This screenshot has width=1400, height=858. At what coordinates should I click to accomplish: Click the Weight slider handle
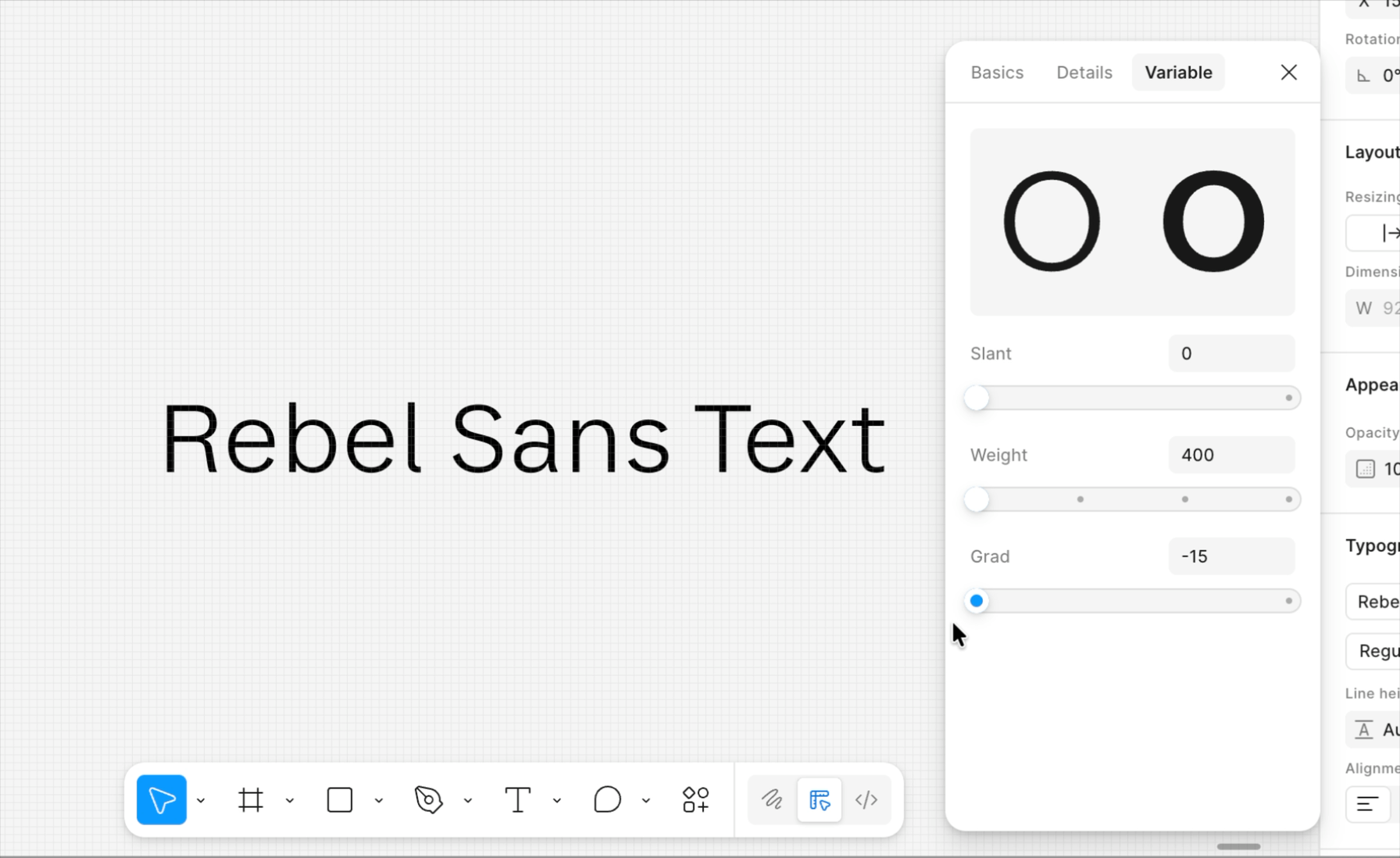[977, 499]
